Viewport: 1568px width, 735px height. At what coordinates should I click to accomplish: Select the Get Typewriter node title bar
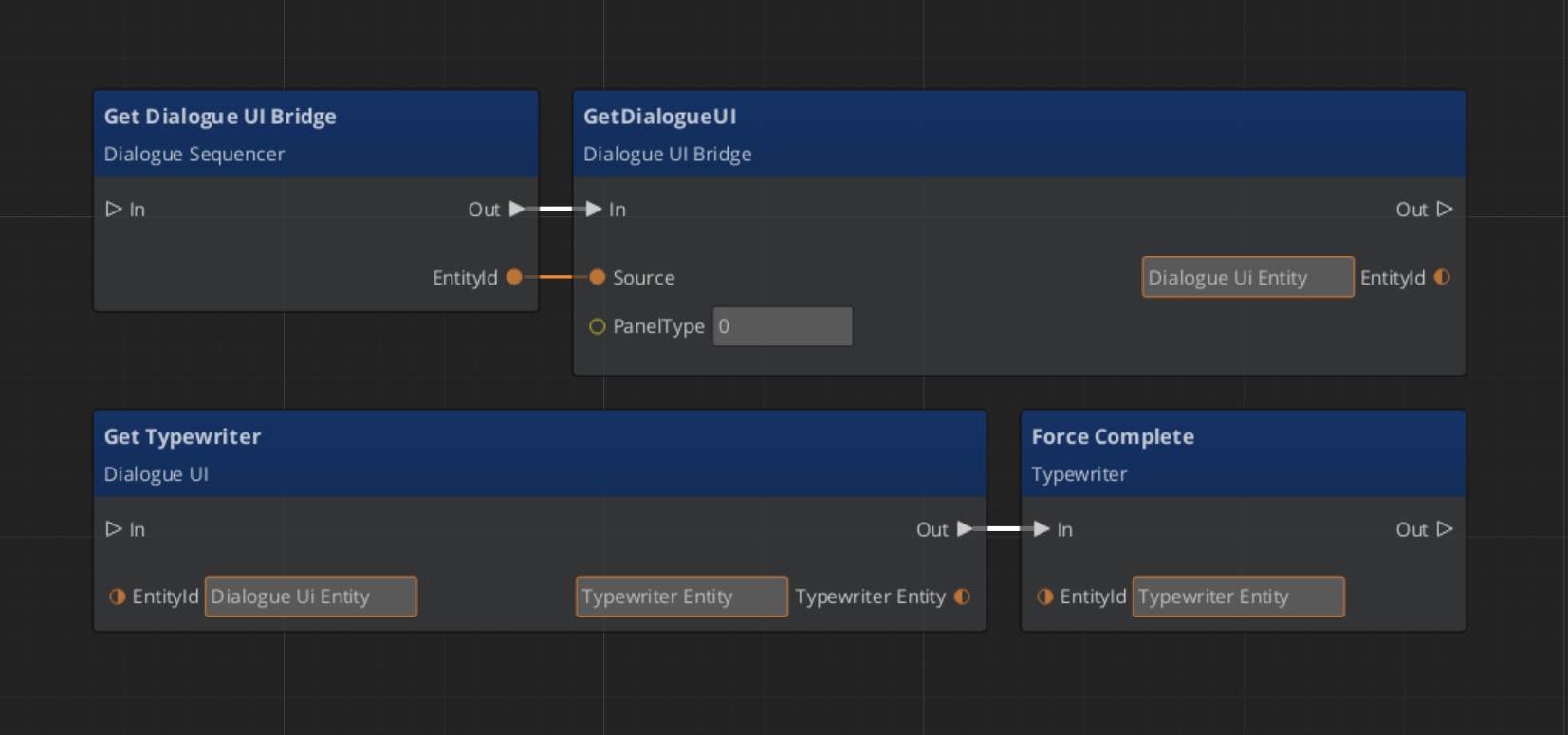click(182, 437)
